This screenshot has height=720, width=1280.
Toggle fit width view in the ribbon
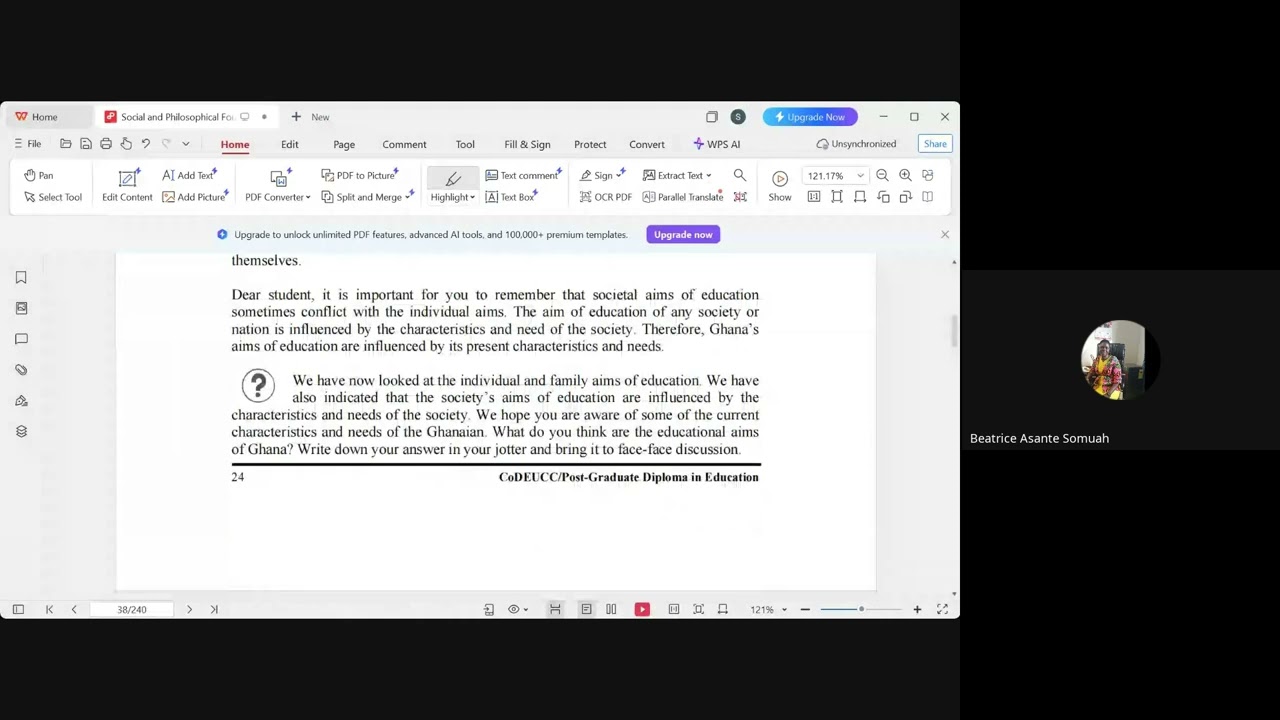pyautogui.click(x=860, y=197)
